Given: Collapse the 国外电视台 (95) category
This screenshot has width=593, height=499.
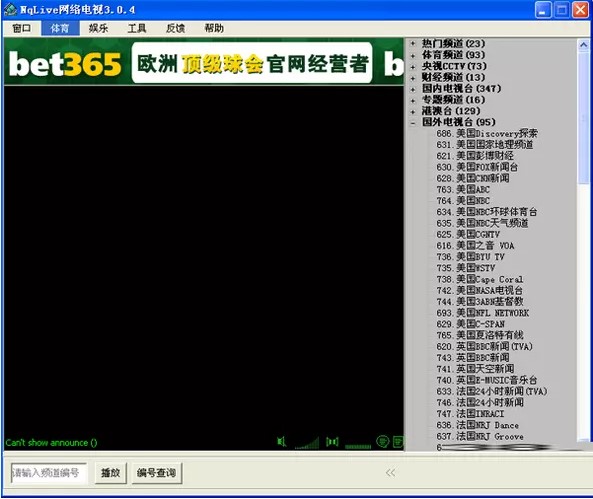Looking at the screenshot, I should pyautogui.click(x=413, y=123).
